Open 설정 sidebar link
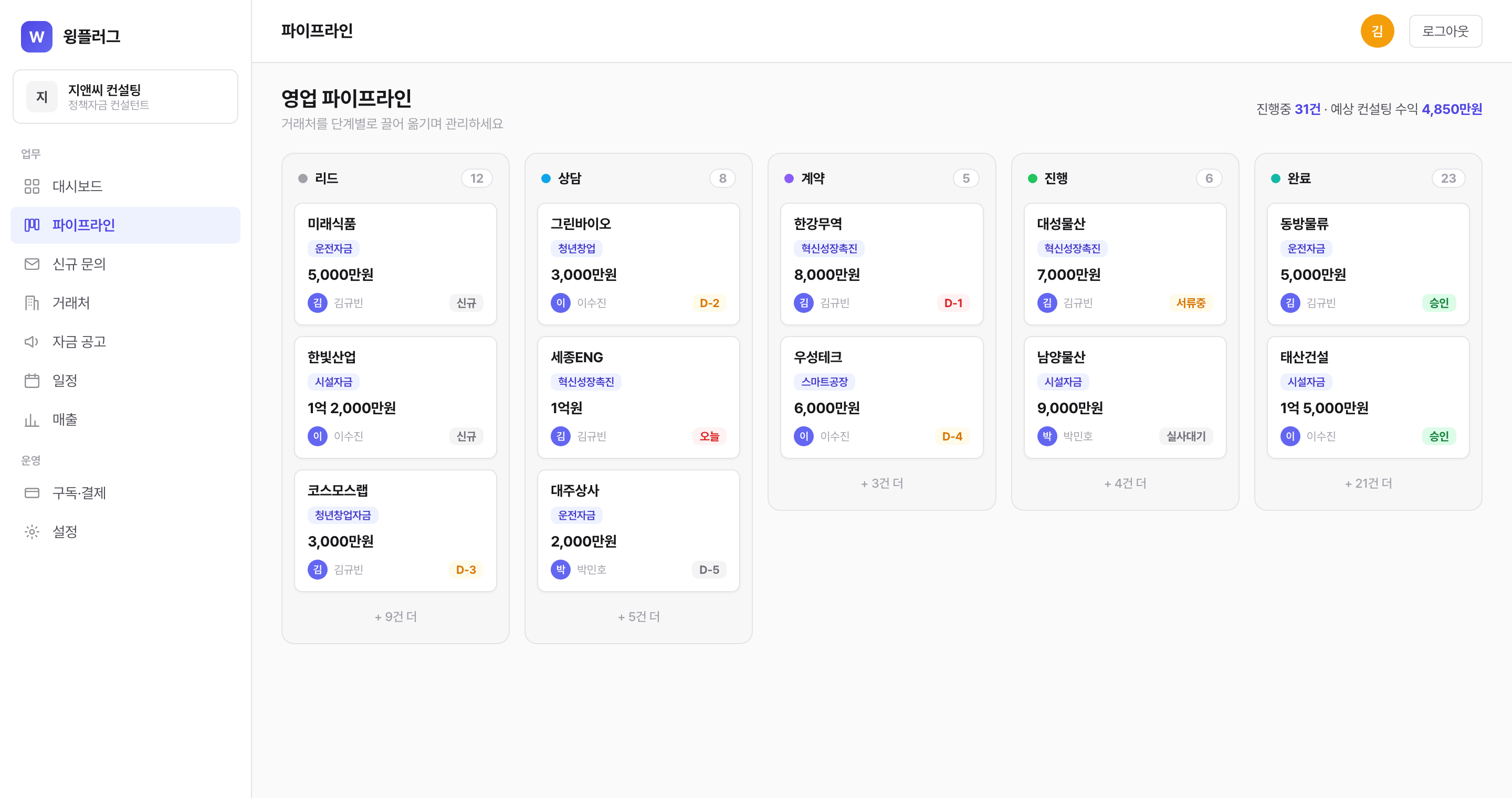The width and height of the screenshot is (1512, 798). click(125, 532)
